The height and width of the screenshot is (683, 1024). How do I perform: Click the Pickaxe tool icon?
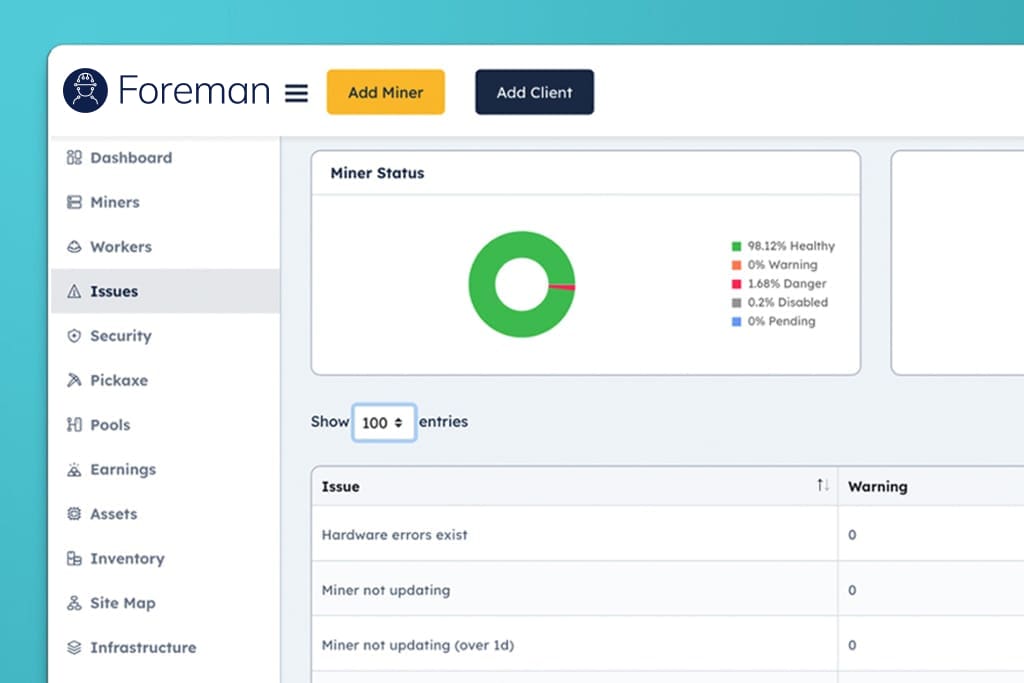(74, 380)
